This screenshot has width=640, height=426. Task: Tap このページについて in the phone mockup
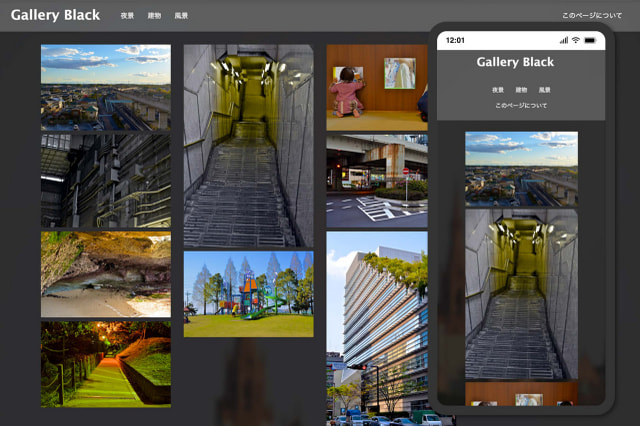pos(521,105)
